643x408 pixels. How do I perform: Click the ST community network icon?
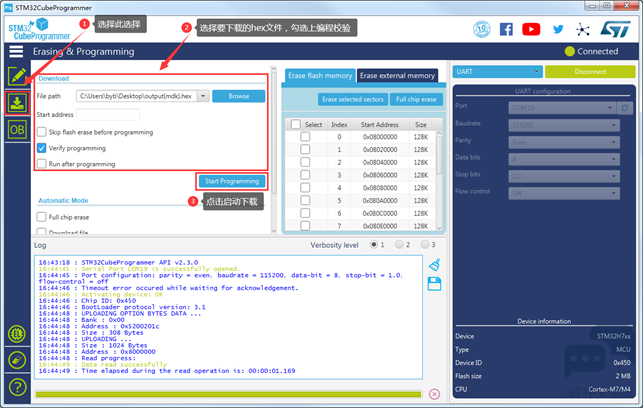click(582, 30)
